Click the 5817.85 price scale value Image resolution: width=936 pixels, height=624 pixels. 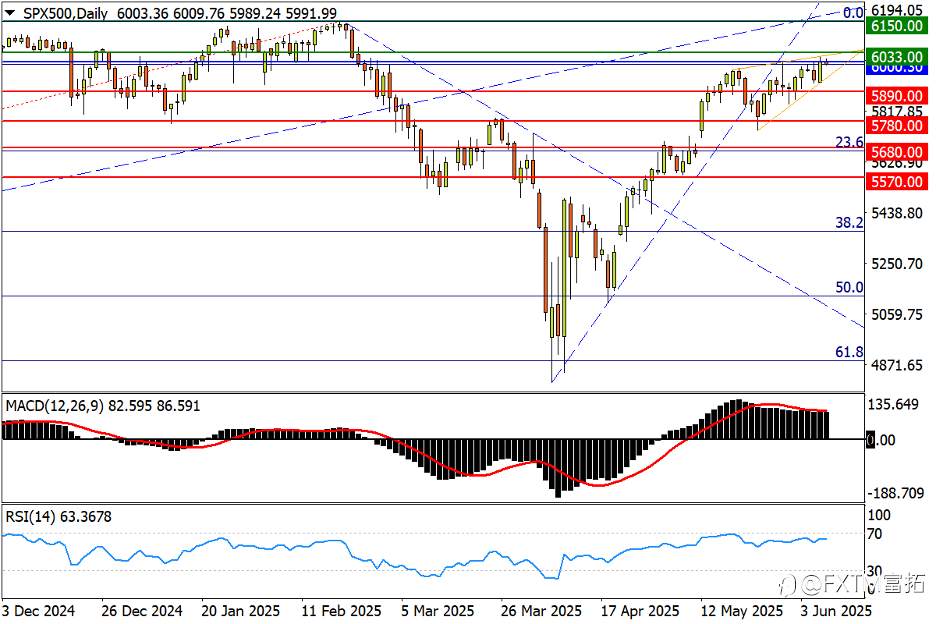click(897, 111)
